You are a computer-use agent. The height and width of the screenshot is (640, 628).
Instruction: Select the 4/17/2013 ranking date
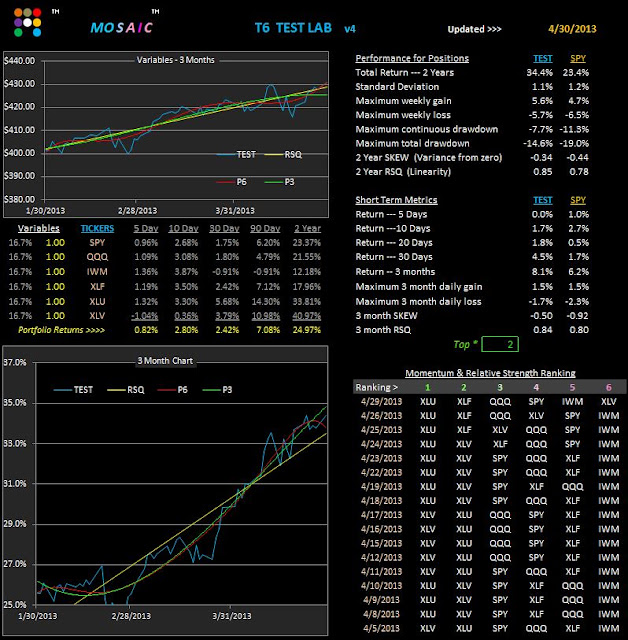382,515
